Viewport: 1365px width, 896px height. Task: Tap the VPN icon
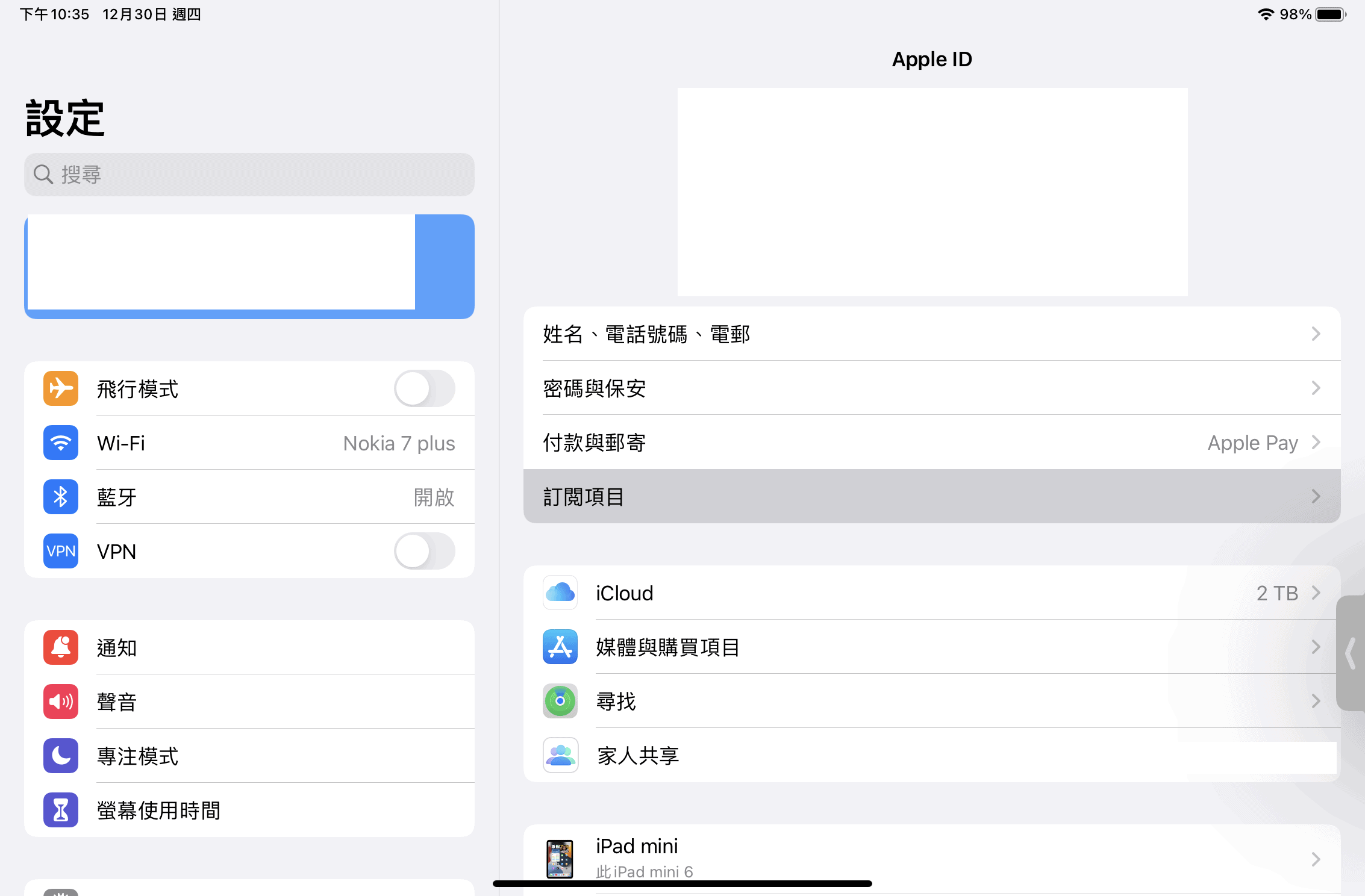[61, 551]
